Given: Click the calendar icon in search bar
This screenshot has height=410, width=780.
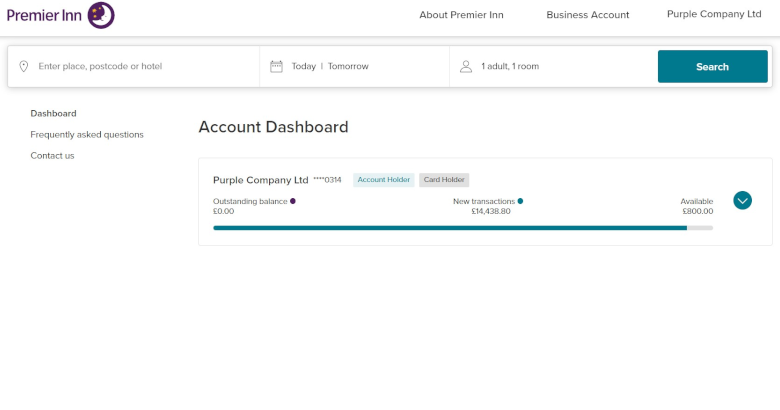Looking at the screenshot, I should click(277, 67).
